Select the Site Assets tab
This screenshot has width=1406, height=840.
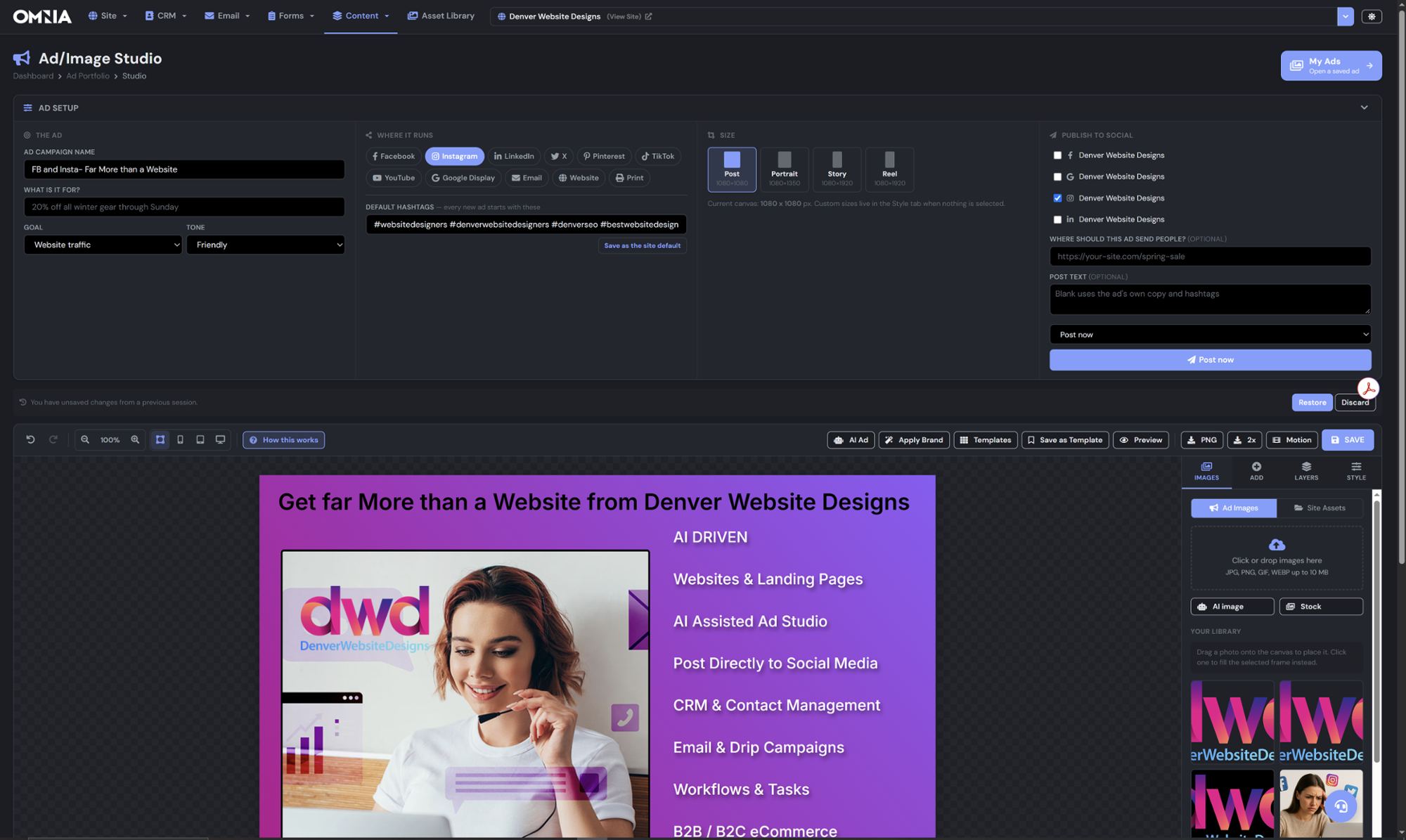tap(1320, 508)
